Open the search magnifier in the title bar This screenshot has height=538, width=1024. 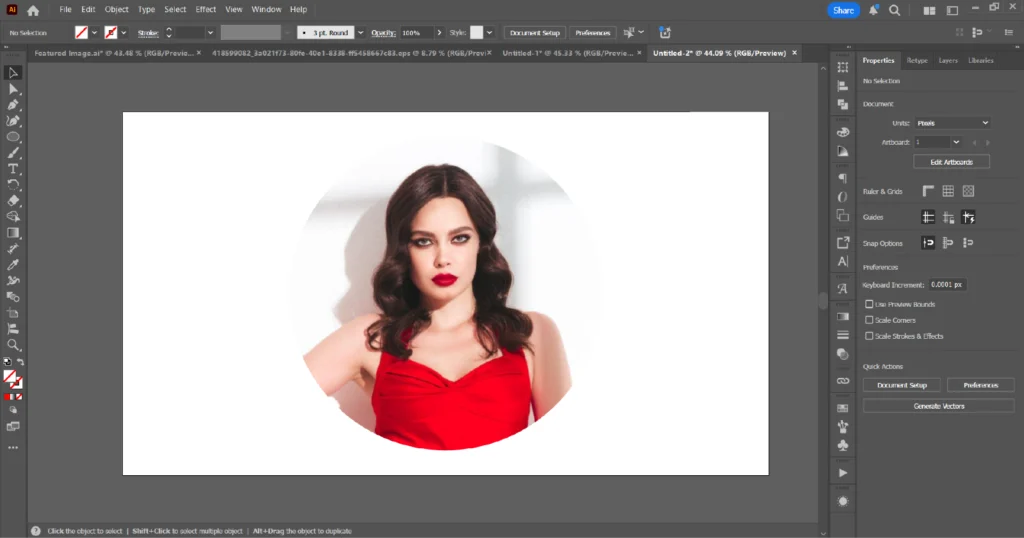[x=895, y=10]
